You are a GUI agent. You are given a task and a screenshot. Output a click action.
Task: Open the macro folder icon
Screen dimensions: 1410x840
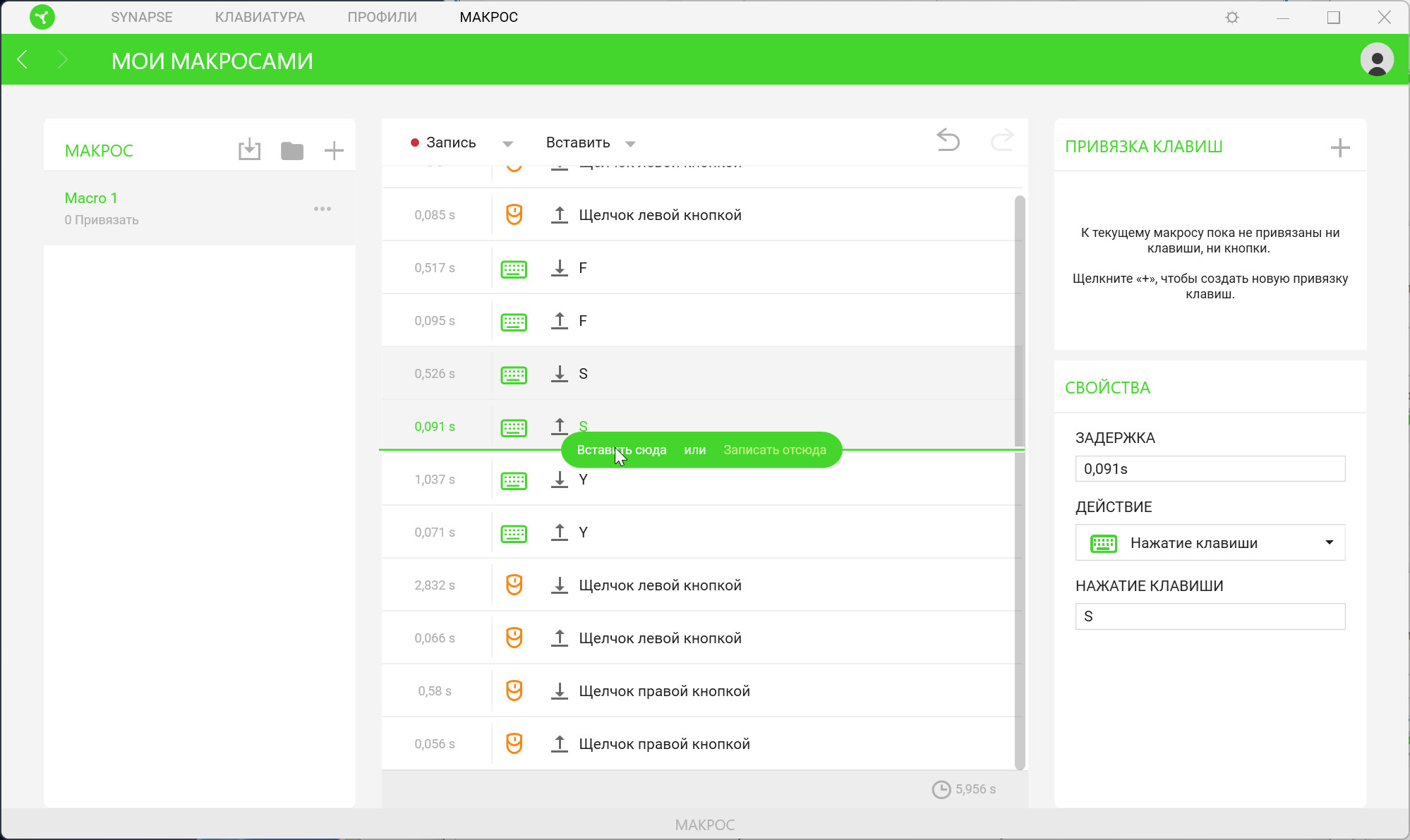click(291, 150)
